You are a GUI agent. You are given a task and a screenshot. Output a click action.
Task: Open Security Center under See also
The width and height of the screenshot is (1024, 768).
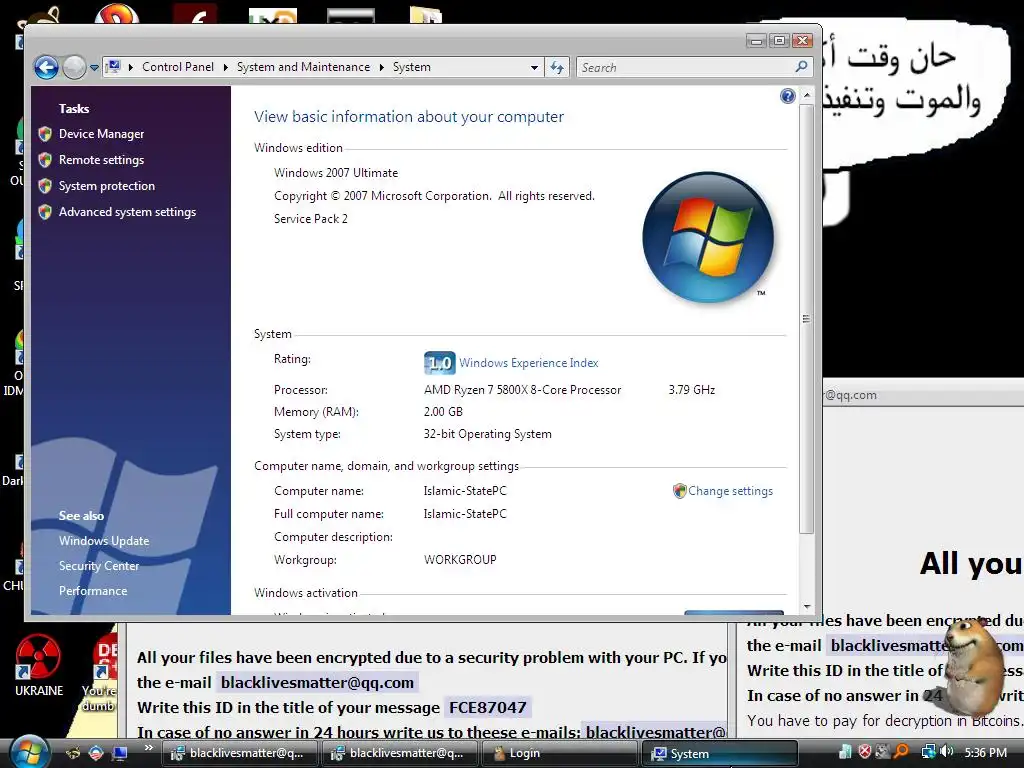coord(99,566)
